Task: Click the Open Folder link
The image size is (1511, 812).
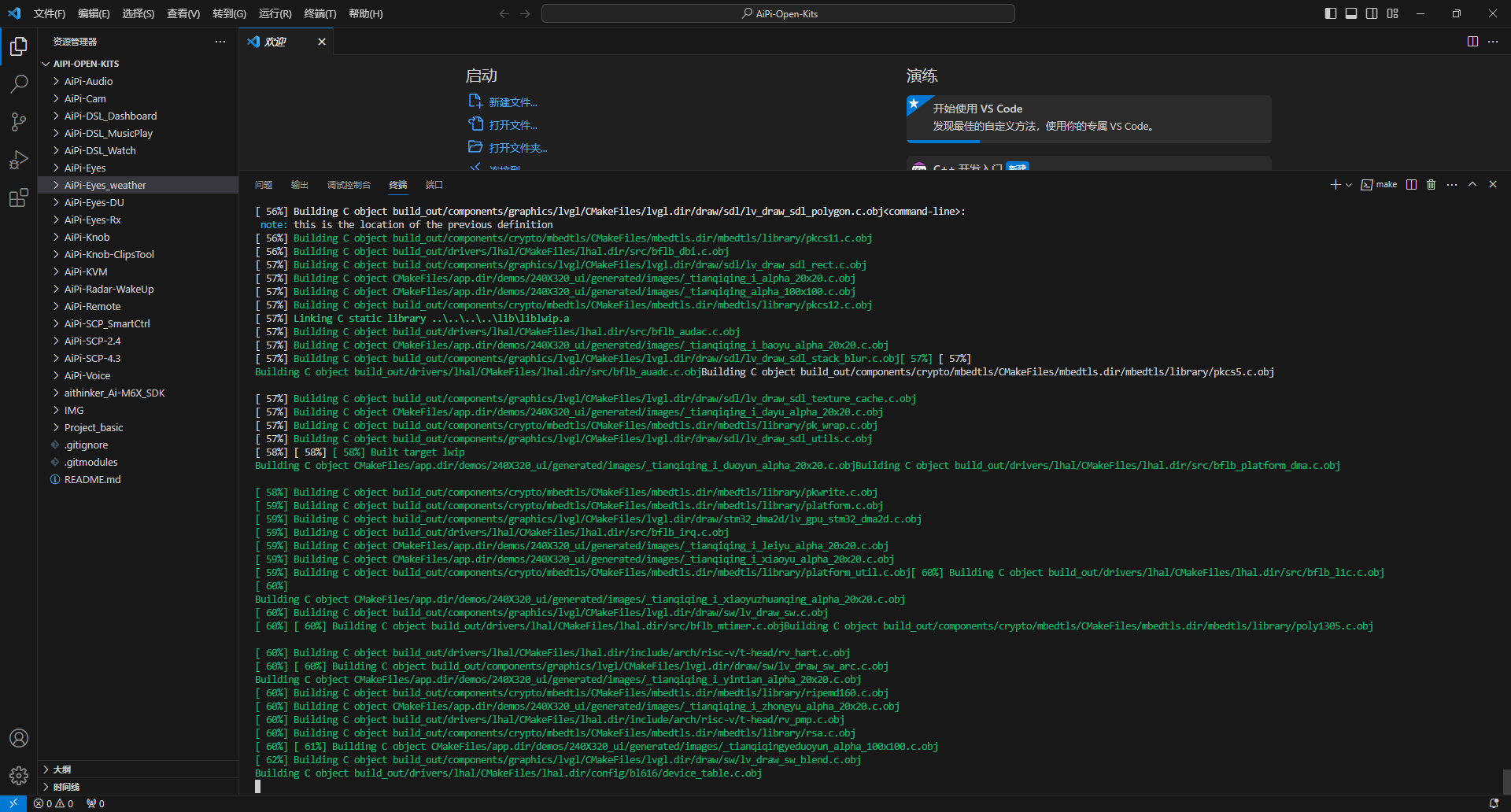Action: pyautogui.click(x=508, y=148)
